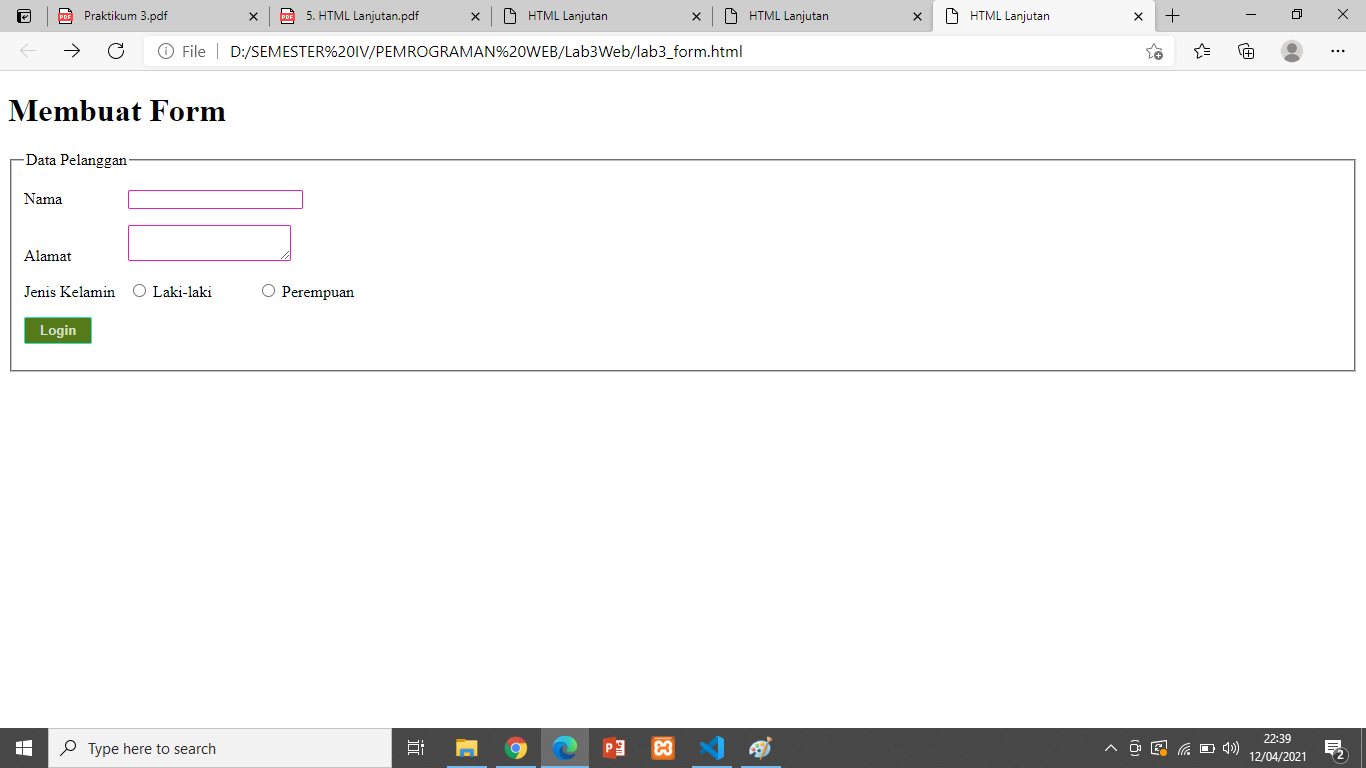This screenshot has width=1366, height=768.
Task: Open PowerPoint from the taskbar
Action: point(613,748)
